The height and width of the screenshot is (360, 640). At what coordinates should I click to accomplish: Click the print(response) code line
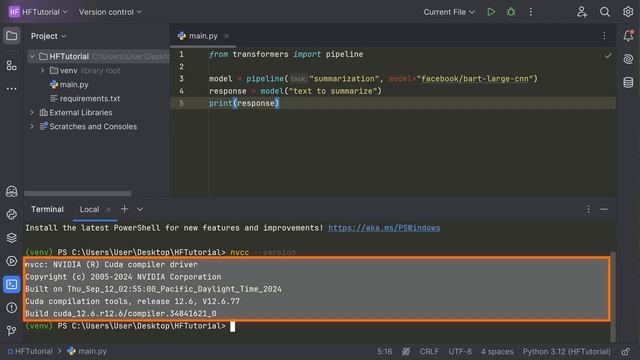244,103
